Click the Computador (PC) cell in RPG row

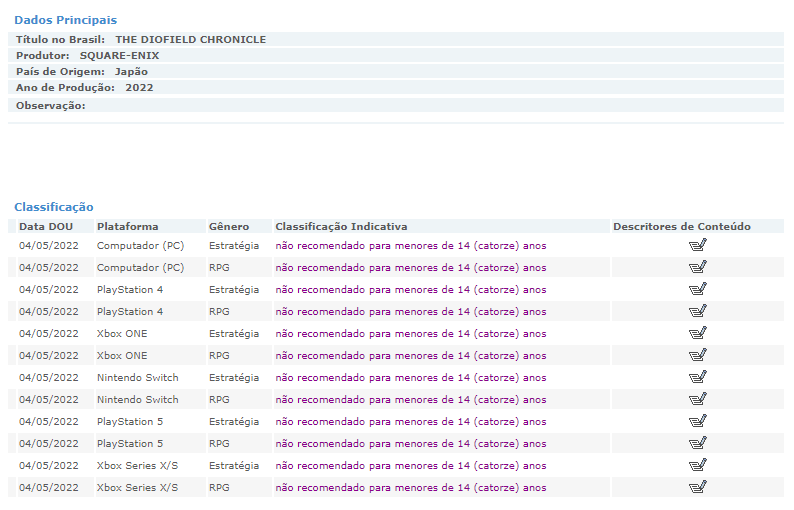(140, 267)
